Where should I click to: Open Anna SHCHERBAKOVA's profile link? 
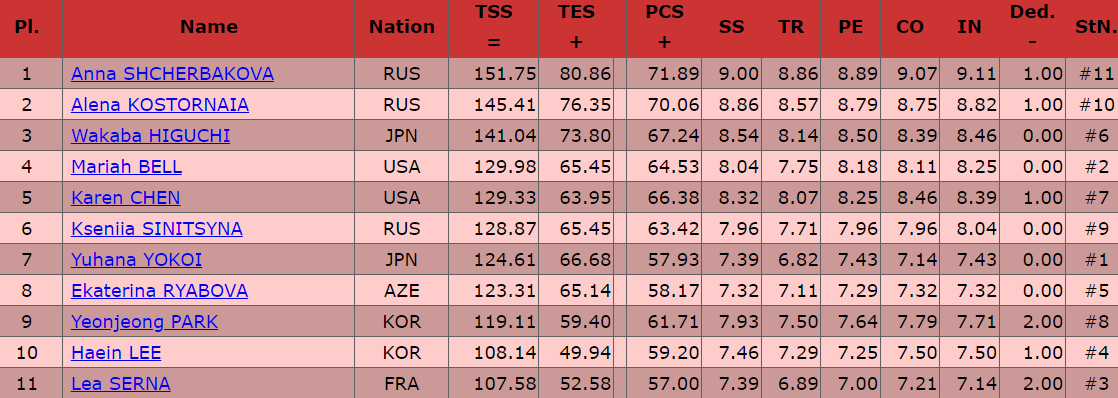[x=173, y=73]
